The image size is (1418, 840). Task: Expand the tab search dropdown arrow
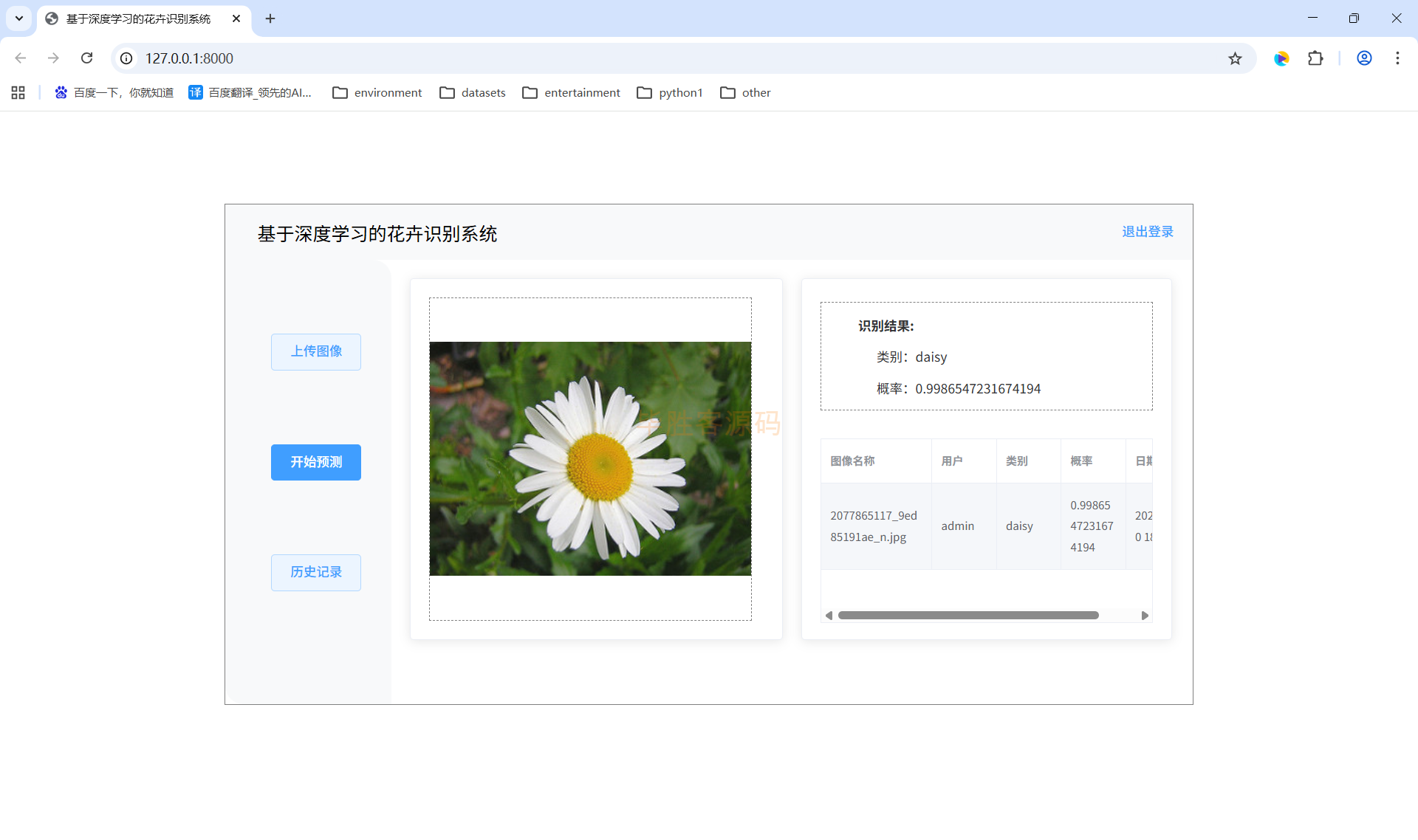(x=19, y=18)
